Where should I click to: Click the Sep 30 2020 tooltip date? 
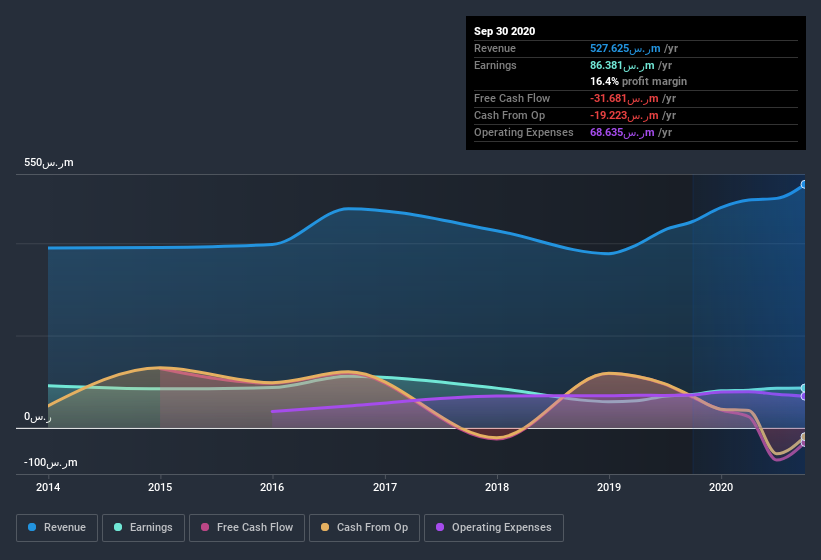click(x=504, y=31)
